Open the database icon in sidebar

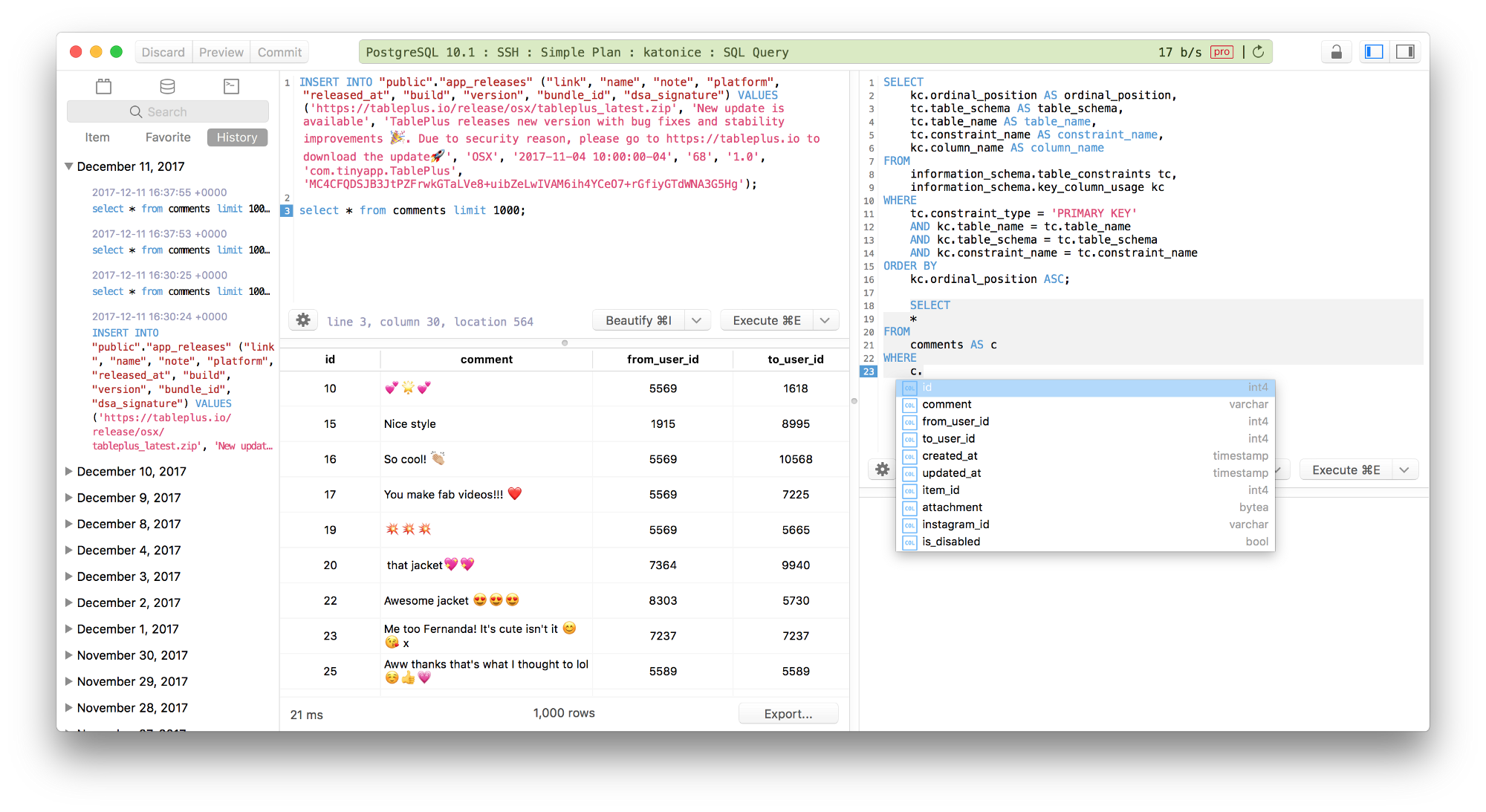(168, 86)
